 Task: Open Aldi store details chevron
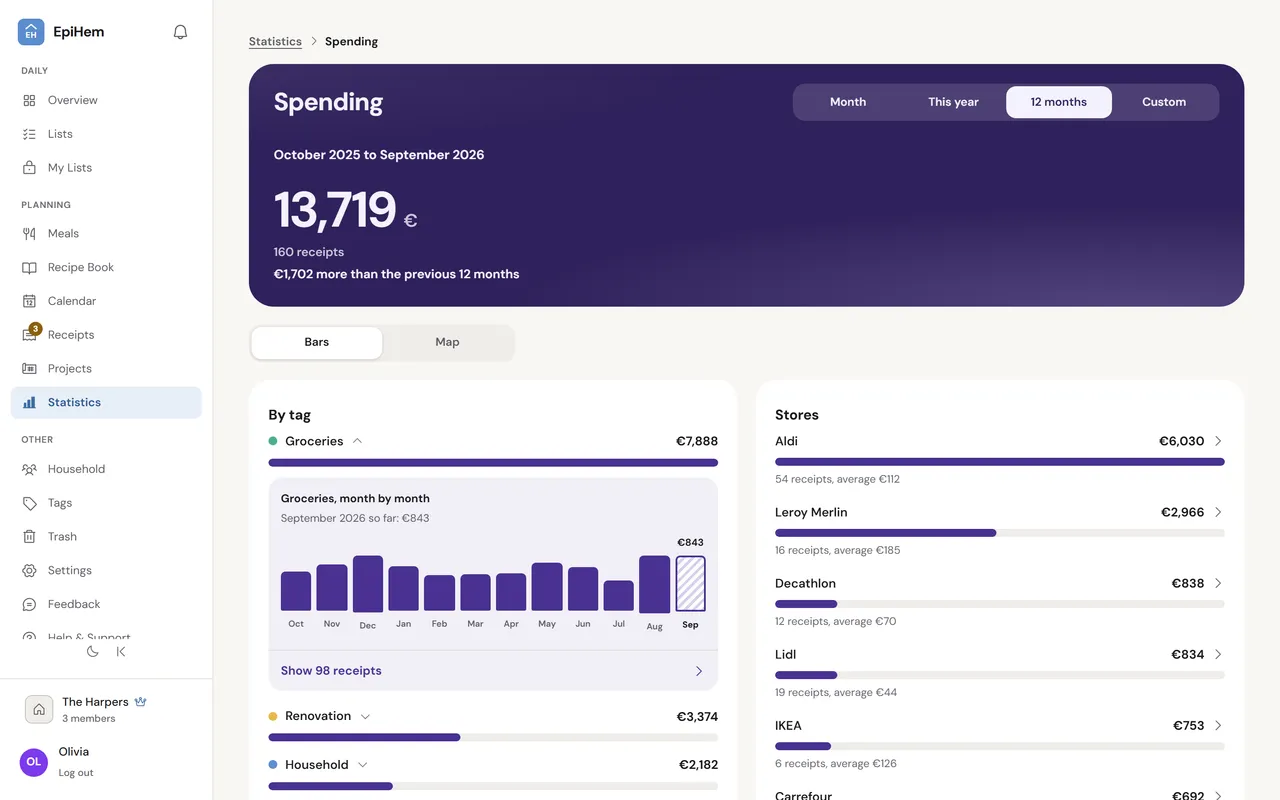[1218, 441]
